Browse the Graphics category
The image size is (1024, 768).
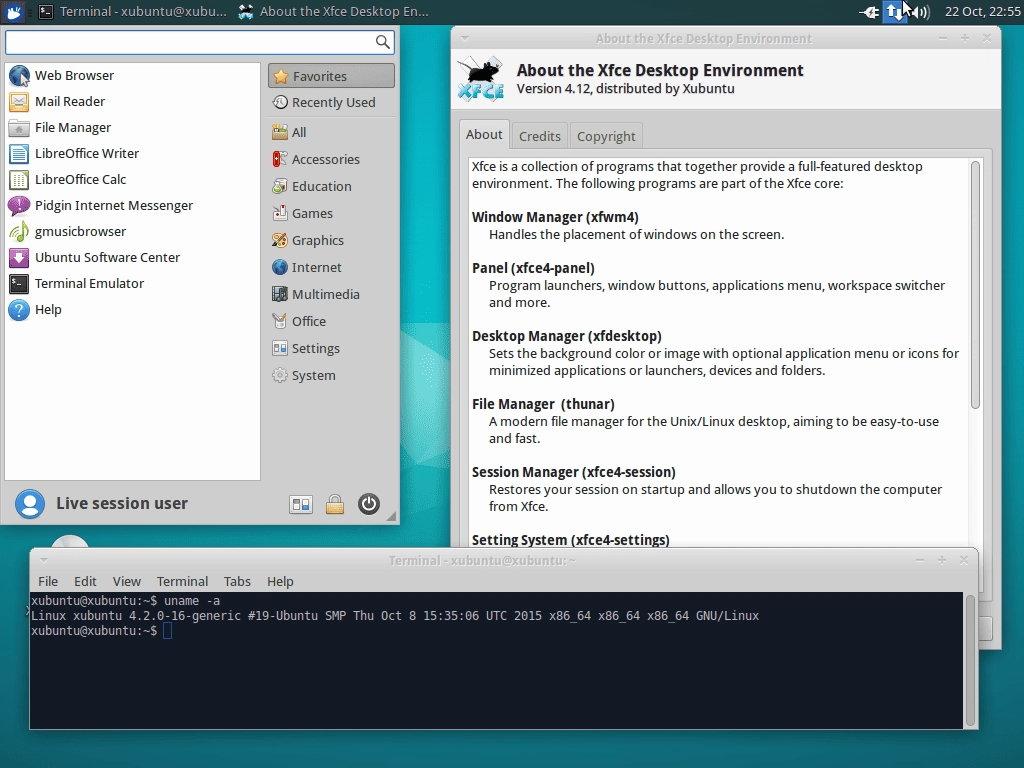(331, 240)
